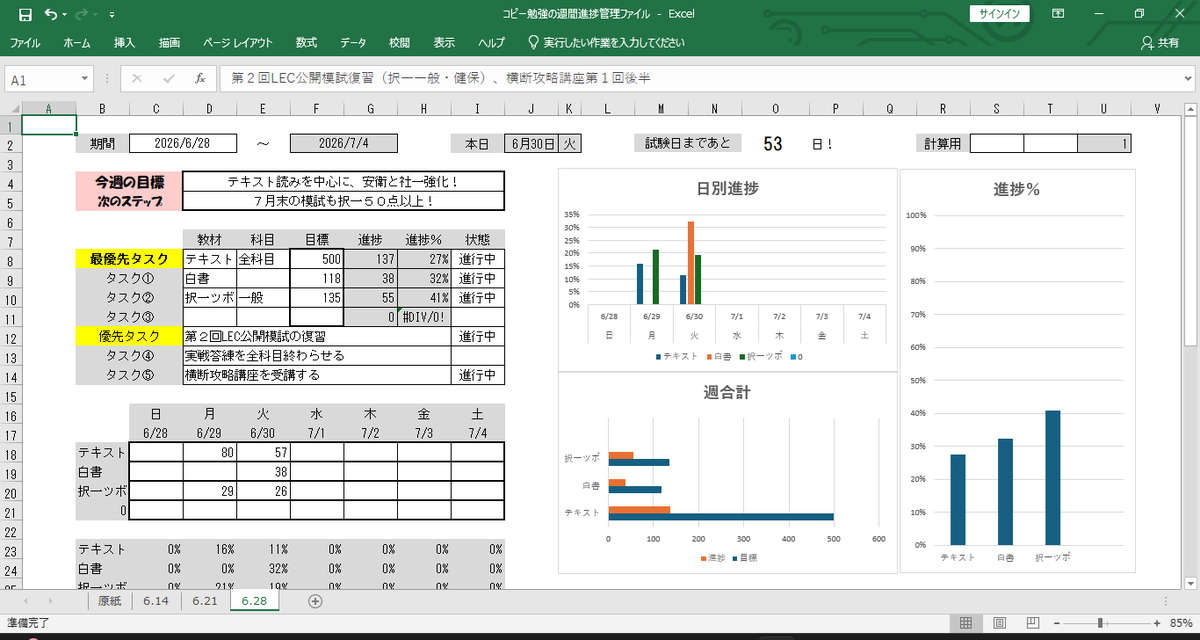Image resolution: width=1200 pixels, height=640 pixels.
Task: Click the #DIV/0! error cell
Action: click(x=424, y=316)
